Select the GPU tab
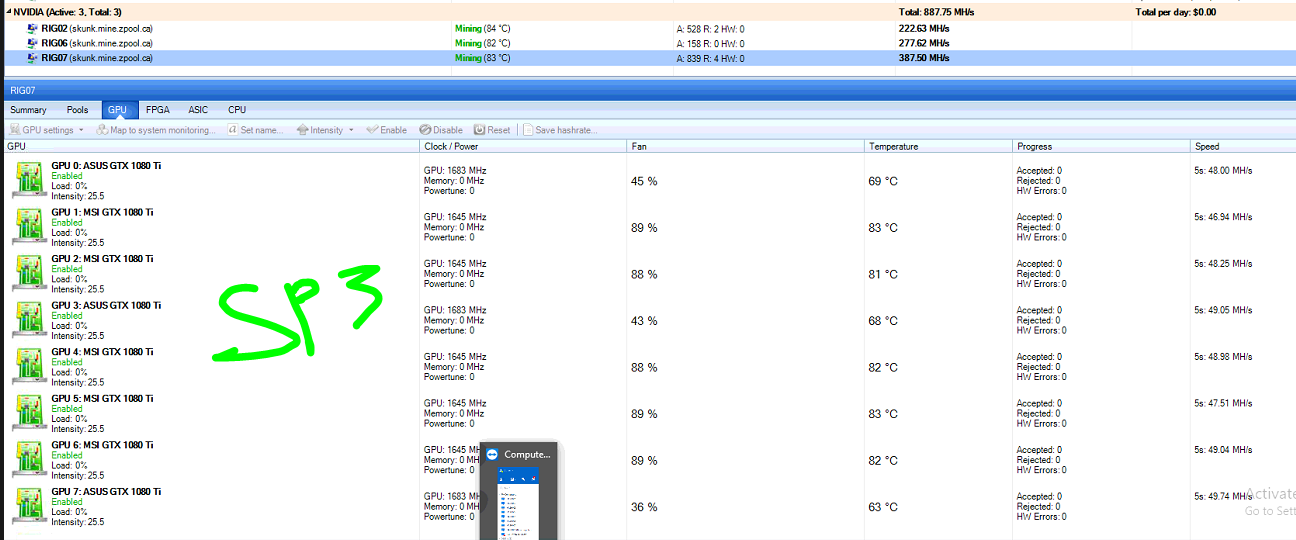 [118, 110]
